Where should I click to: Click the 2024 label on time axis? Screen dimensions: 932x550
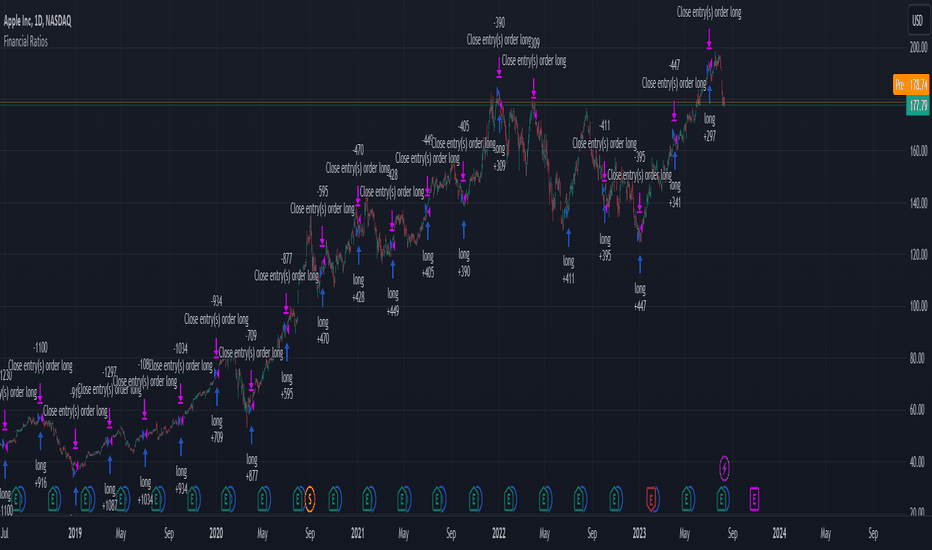coord(779,533)
